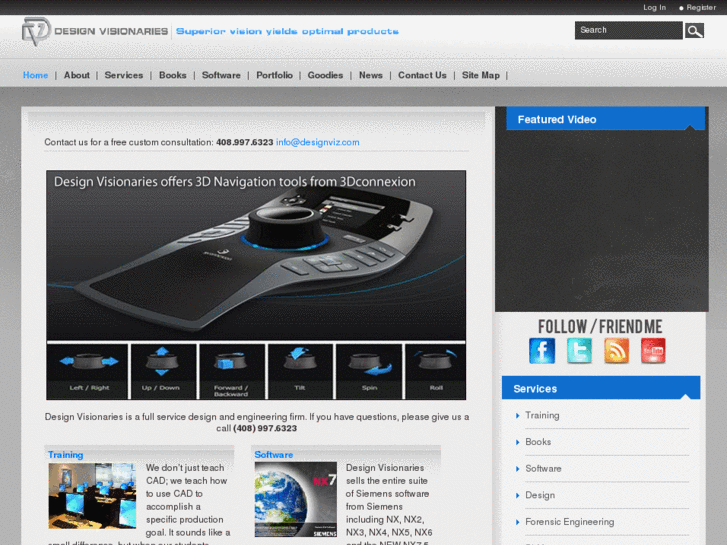727x545 pixels.
Task: Open the Twitter follow icon
Action: pyautogui.click(x=579, y=351)
